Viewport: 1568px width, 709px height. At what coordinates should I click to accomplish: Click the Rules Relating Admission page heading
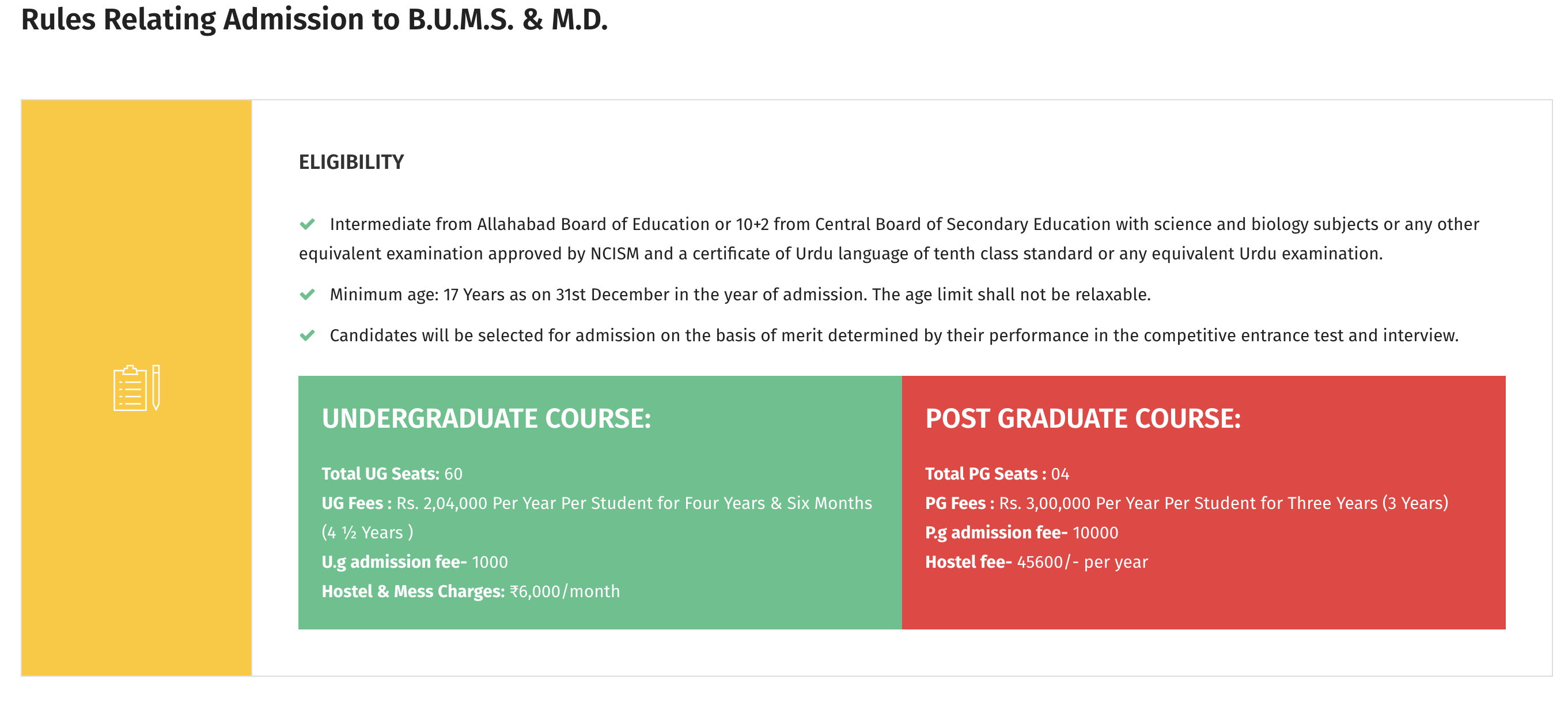click(x=314, y=20)
